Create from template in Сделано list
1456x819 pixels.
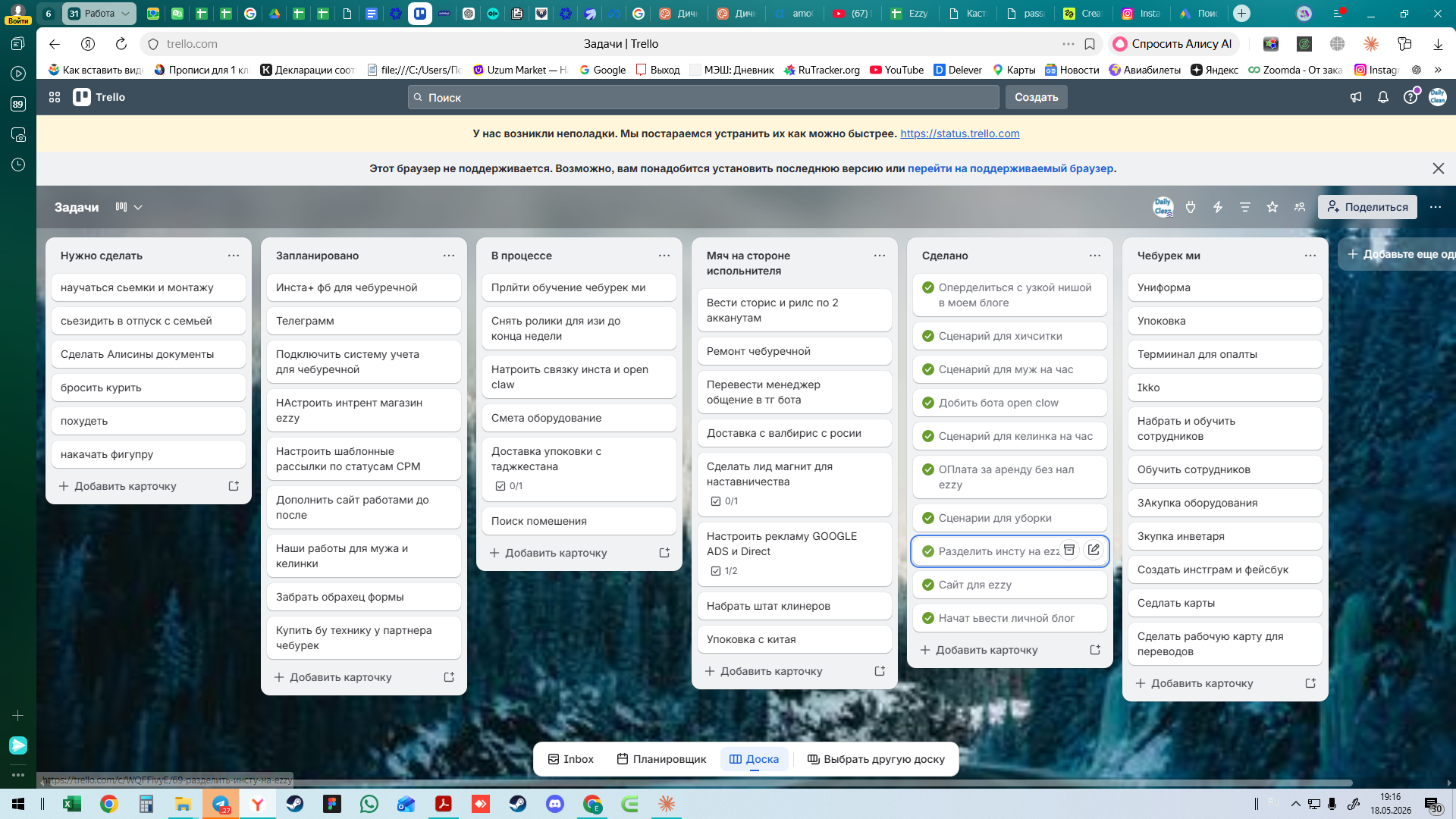(x=1095, y=650)
